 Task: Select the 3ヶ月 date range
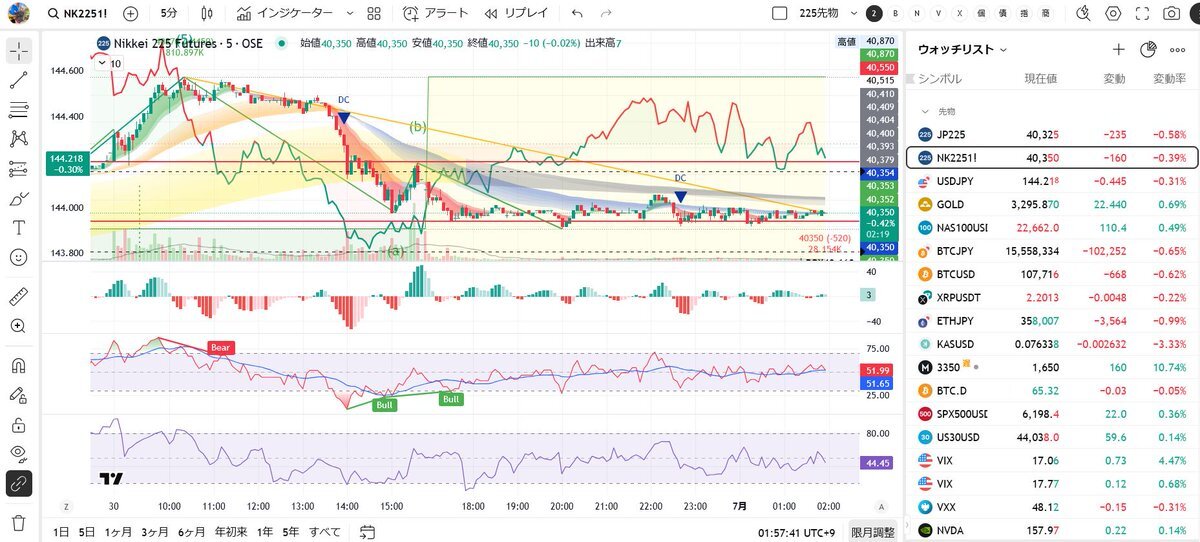click(x=155, y=531)
